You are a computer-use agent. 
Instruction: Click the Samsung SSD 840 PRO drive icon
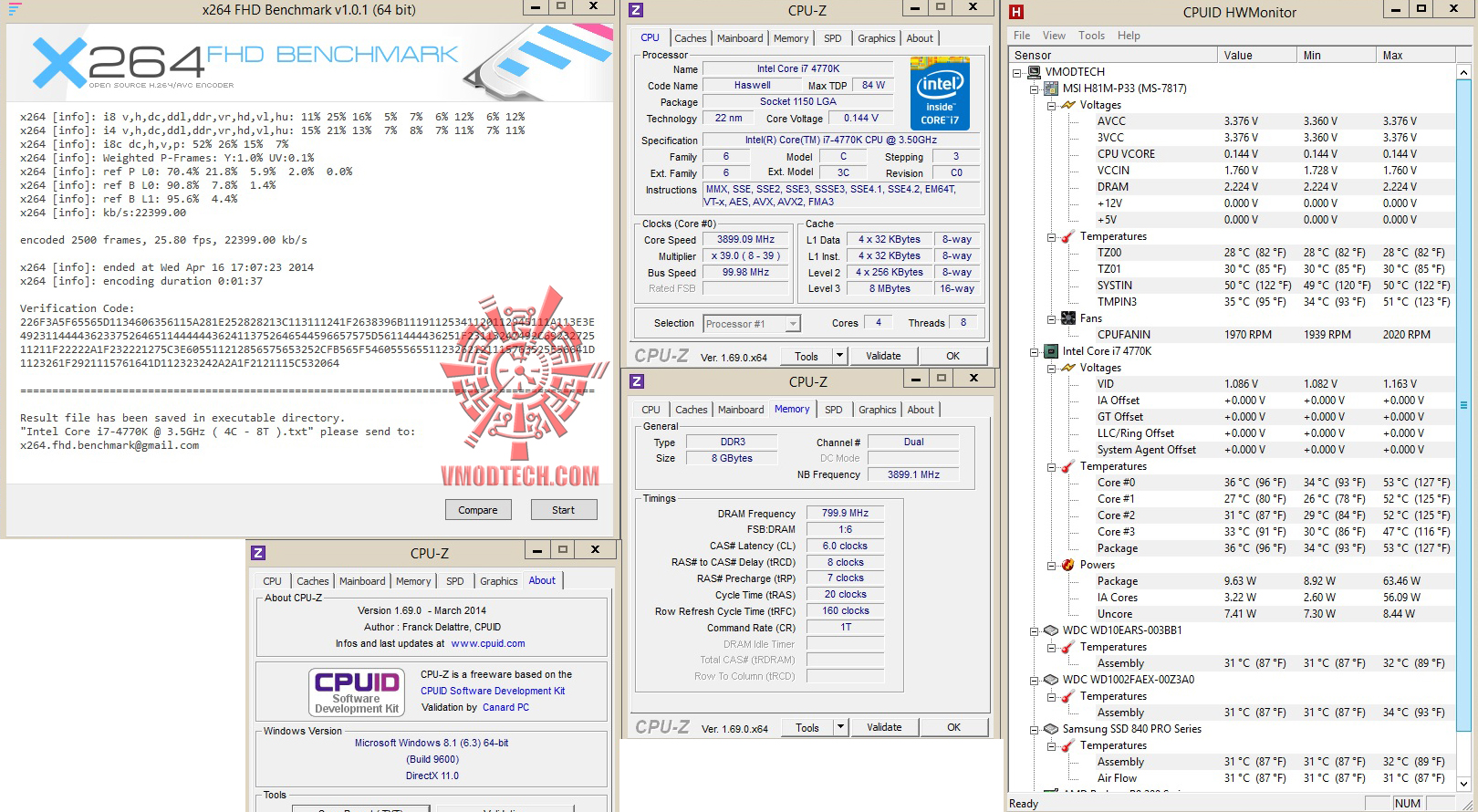pos(1051,729)
